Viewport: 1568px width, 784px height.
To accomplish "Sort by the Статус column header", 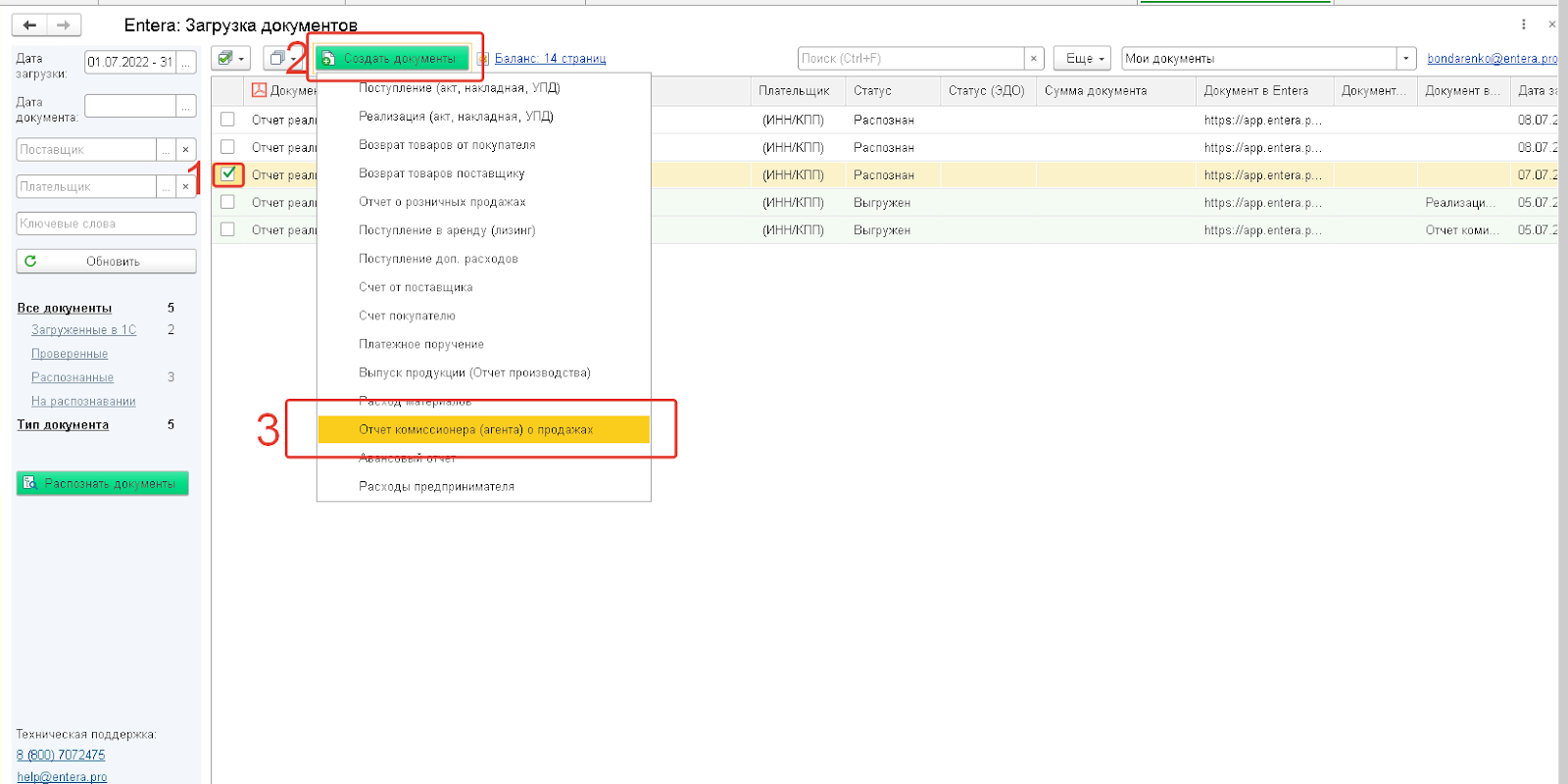I will tap(893, 90).
